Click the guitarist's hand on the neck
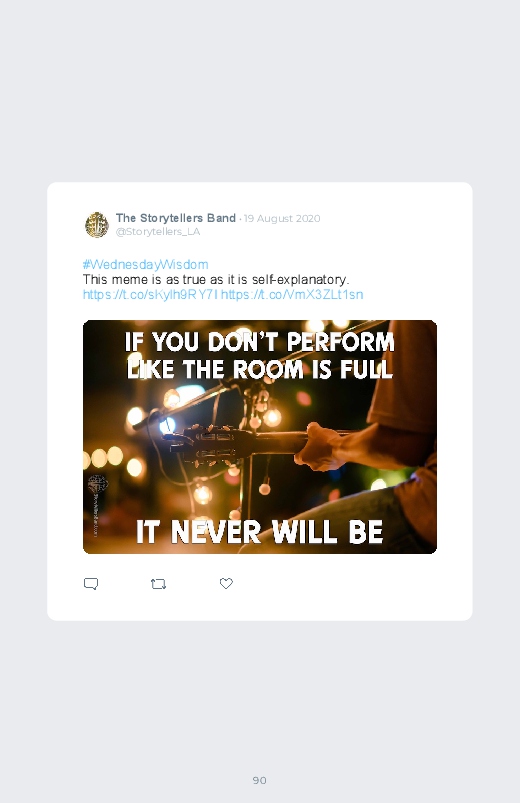Viewport: 520px width, 803px height. coord(323,447)
